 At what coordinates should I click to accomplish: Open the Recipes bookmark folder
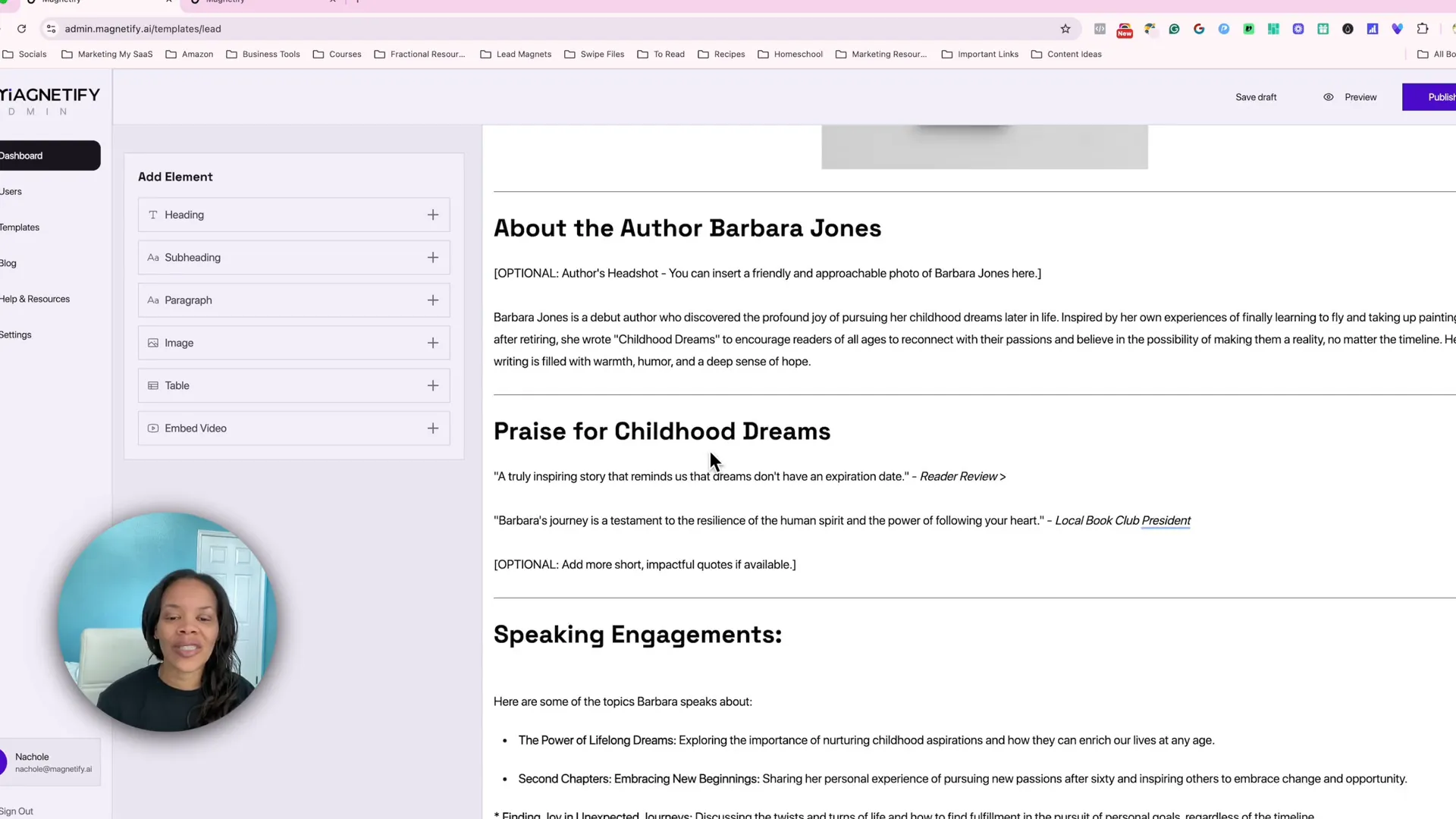point(722,54)
